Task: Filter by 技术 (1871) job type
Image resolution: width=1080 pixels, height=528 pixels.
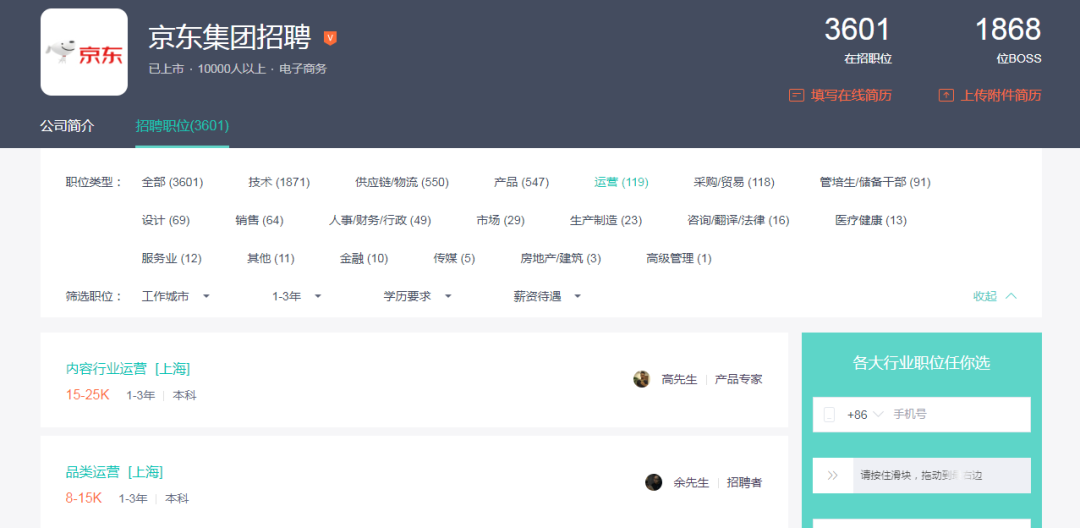Action: click(279, 182)
